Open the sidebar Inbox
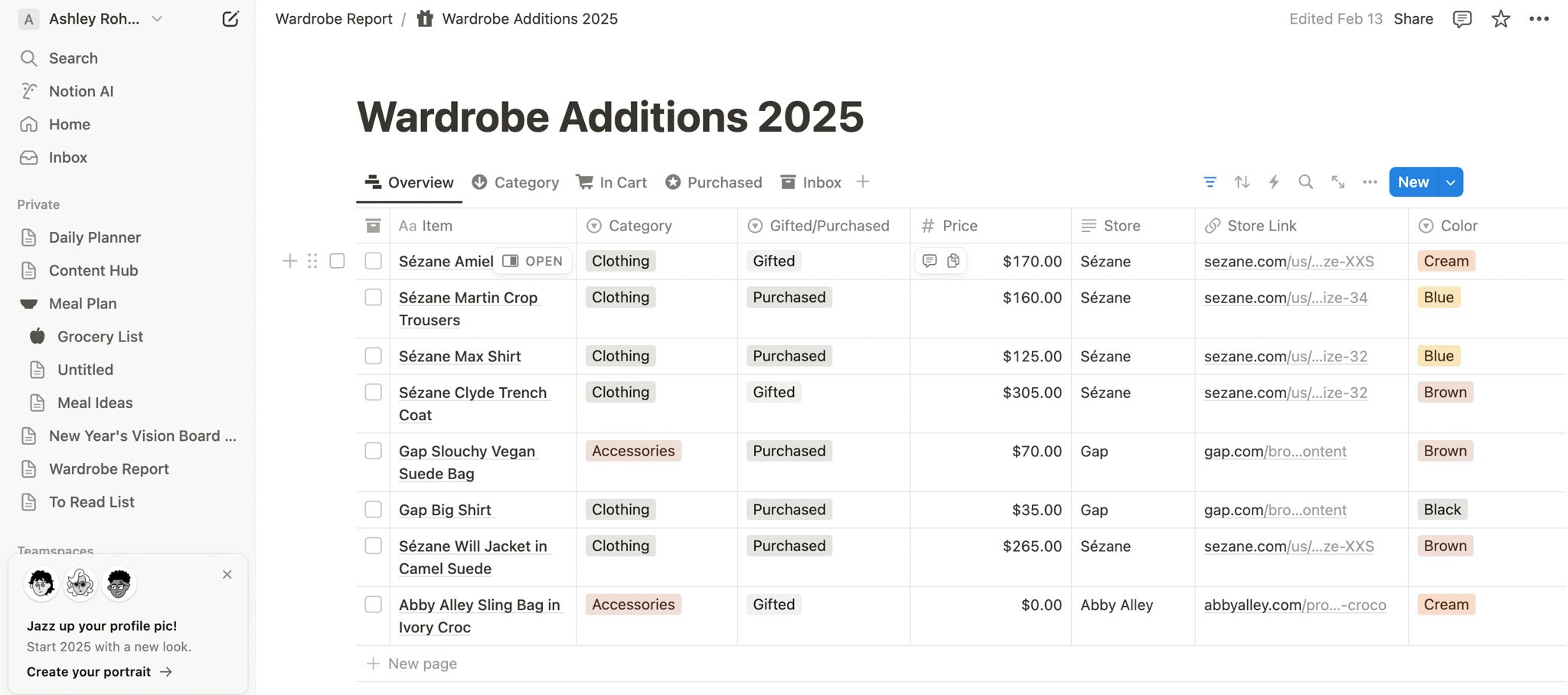Viewport: 1568px width, 695px height. (x=68, y=157)
